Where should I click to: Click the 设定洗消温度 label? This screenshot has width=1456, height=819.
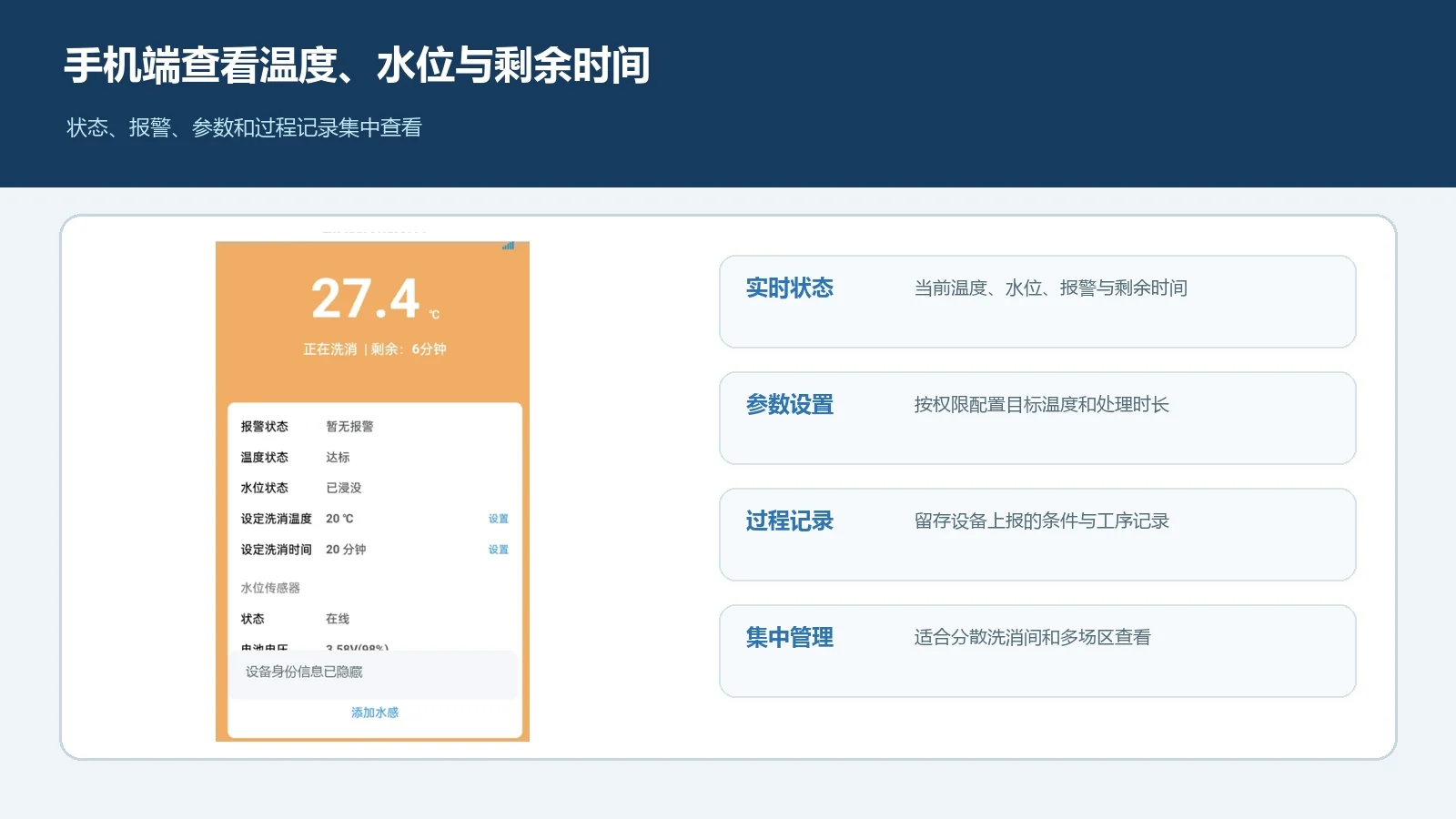click(276, 519)
